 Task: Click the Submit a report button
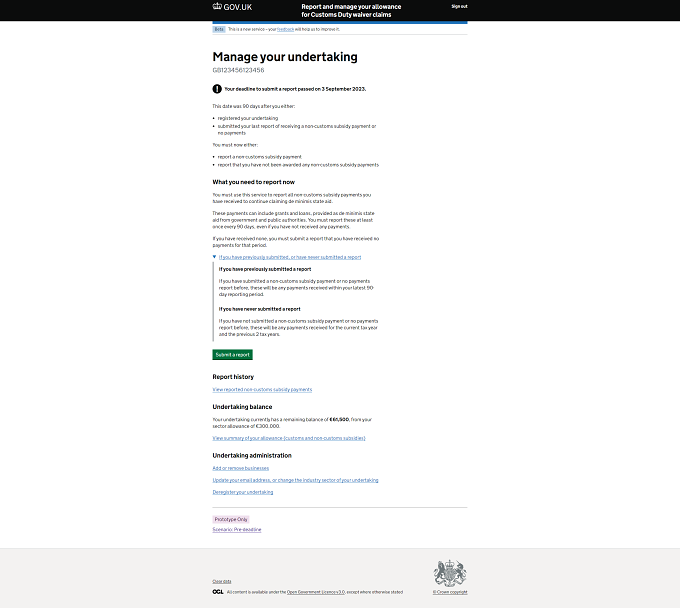tap(232, 355)
